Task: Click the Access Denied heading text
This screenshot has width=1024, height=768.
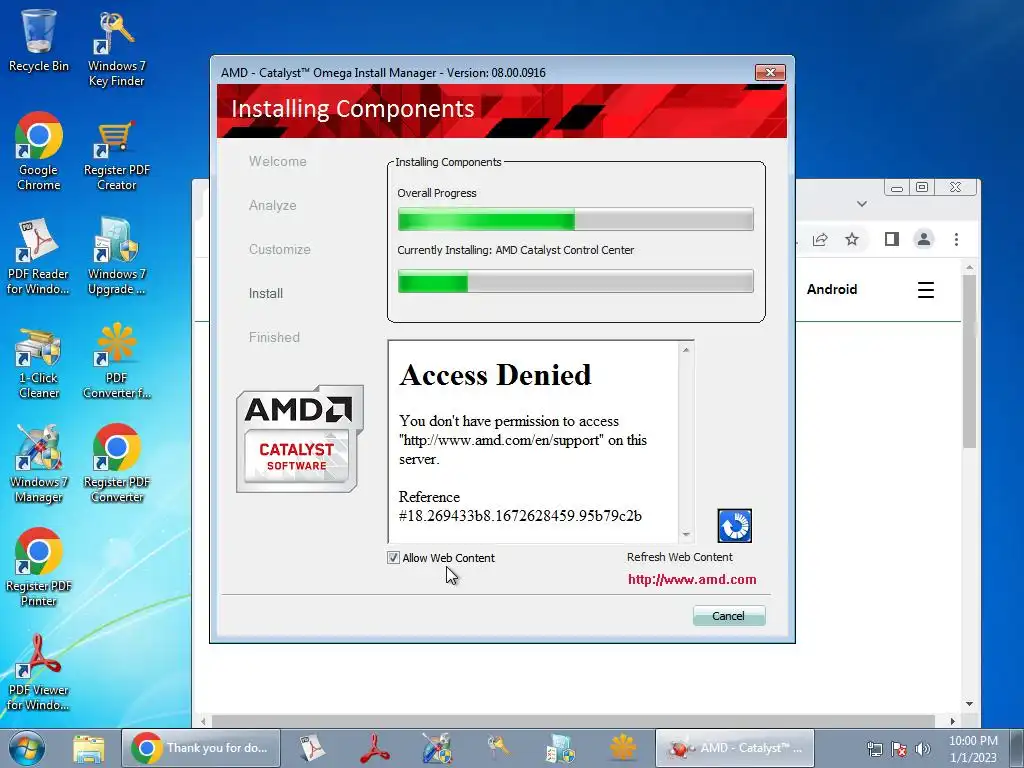Action: (496, 375)
